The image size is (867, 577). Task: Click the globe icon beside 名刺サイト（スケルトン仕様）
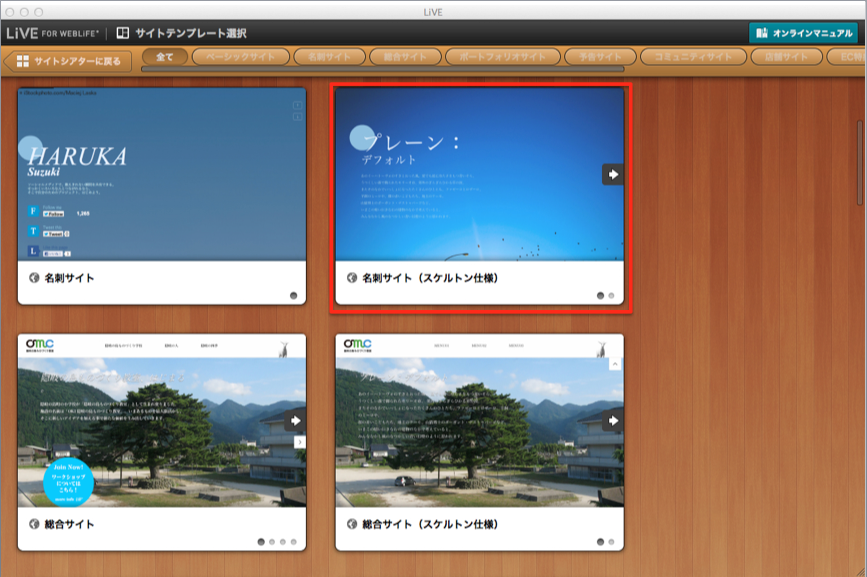(x=352, y=278)
